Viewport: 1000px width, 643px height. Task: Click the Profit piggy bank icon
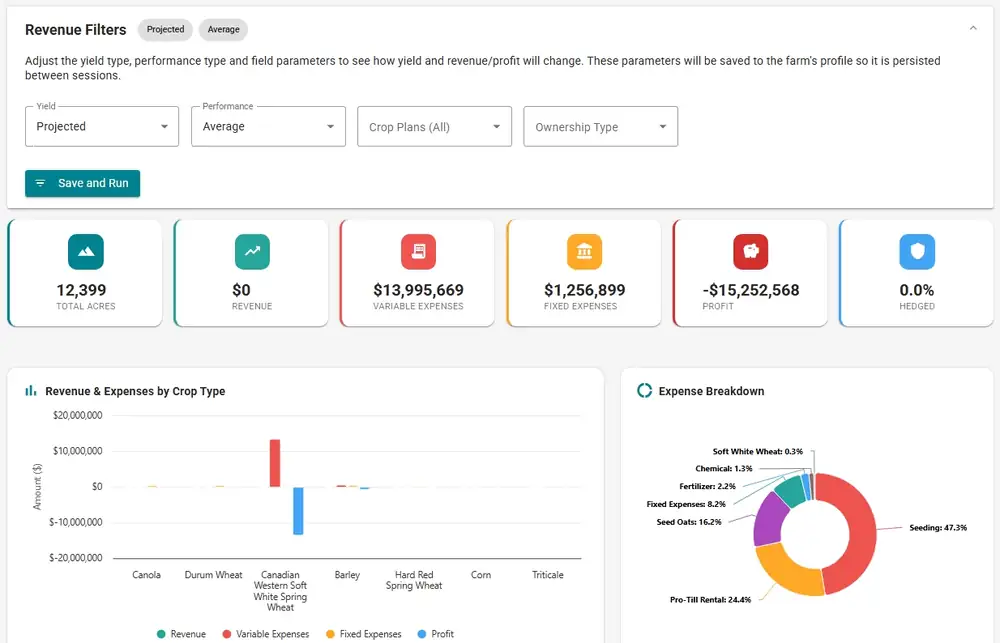point(751,251)
